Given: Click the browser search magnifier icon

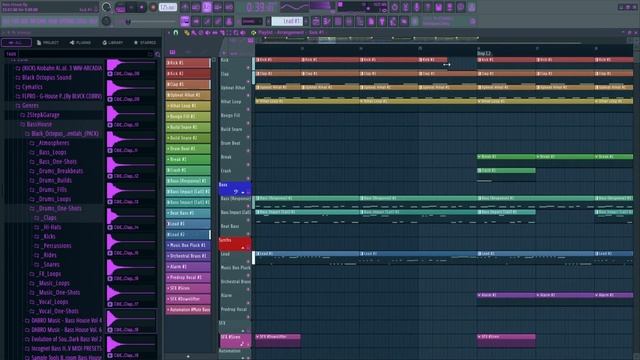Looking at the screenshot, I should (158, 54).
